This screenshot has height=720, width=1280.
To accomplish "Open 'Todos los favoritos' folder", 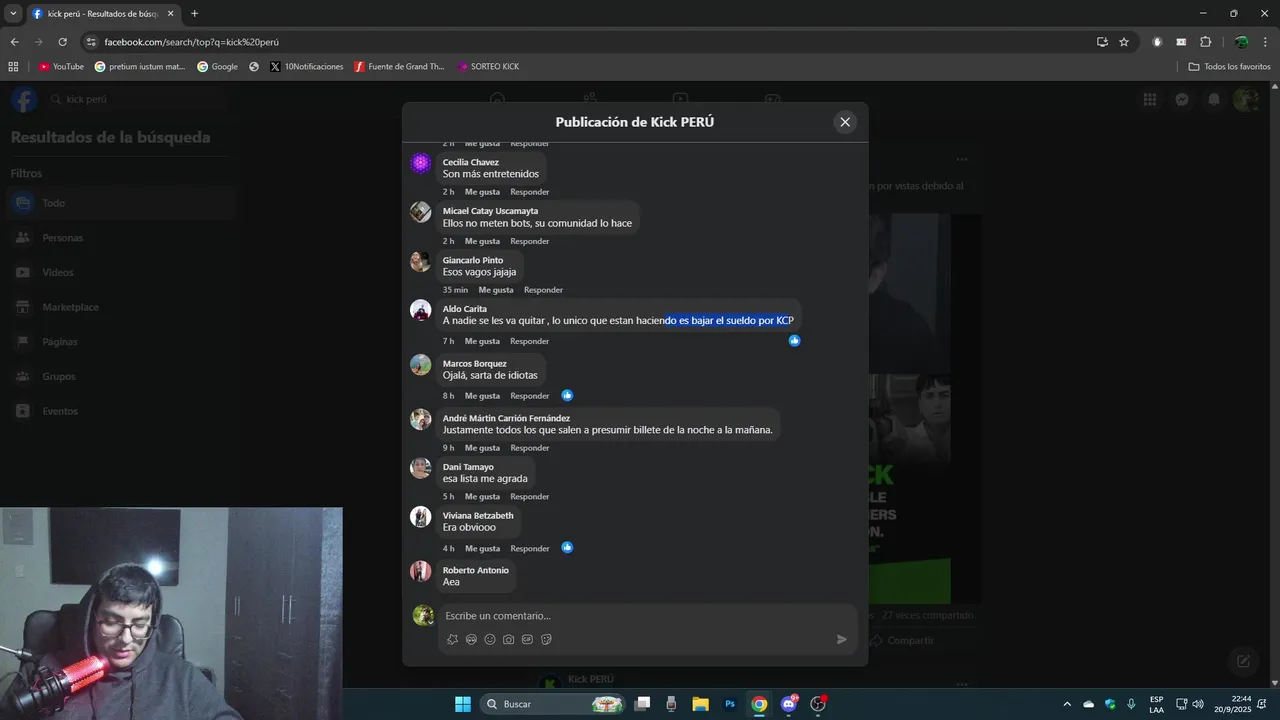I will coord(1229,67).
